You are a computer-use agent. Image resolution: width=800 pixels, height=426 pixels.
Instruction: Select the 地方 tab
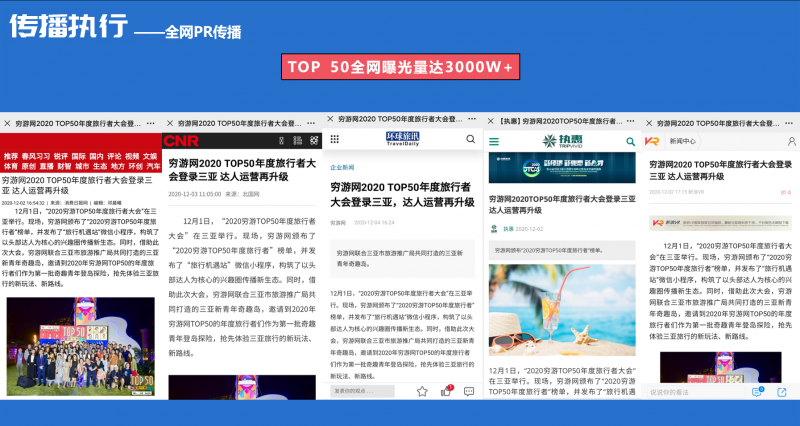click(118, 166)
